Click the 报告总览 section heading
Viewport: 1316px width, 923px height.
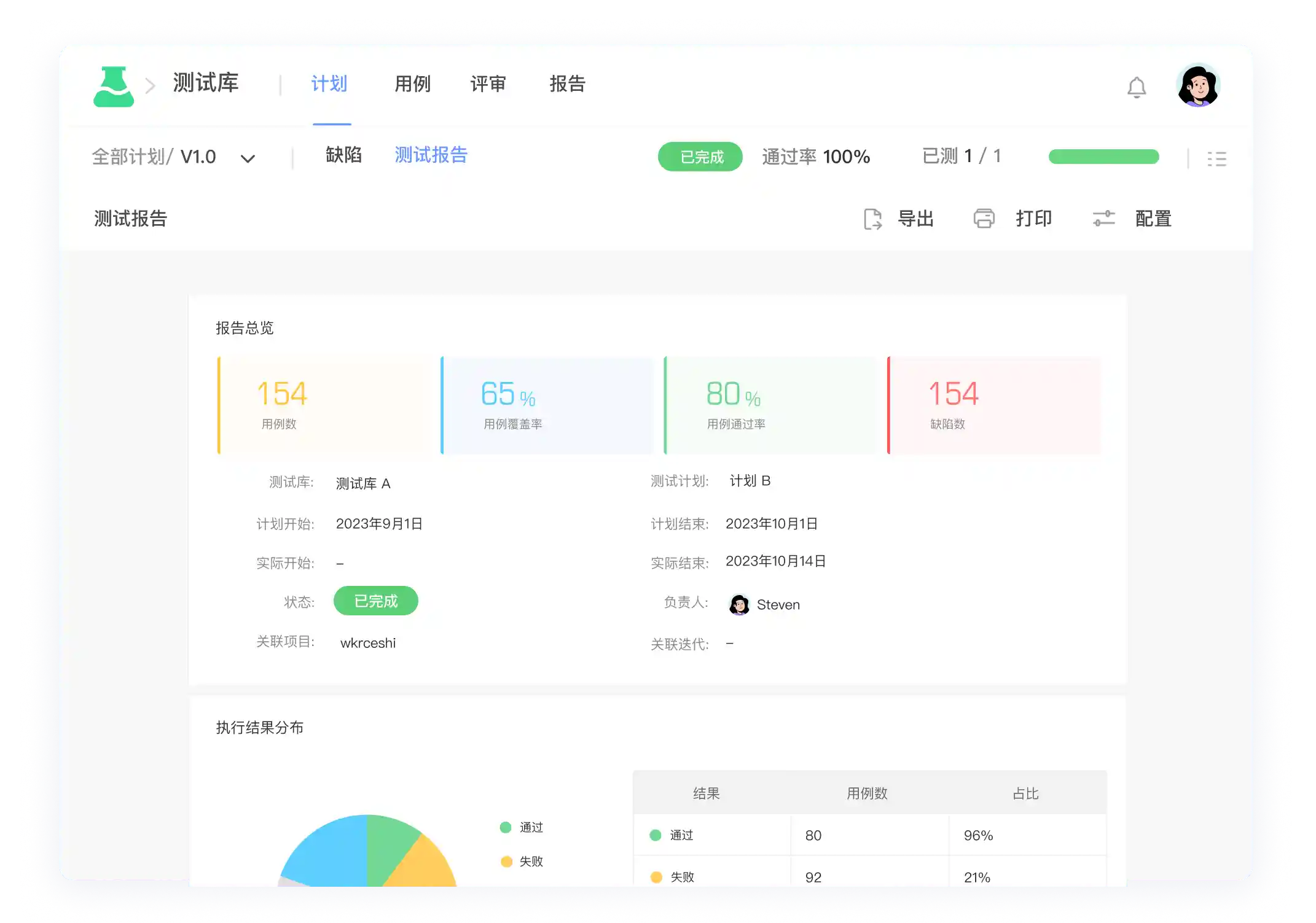pyautogui.click(x=245, y=328)
